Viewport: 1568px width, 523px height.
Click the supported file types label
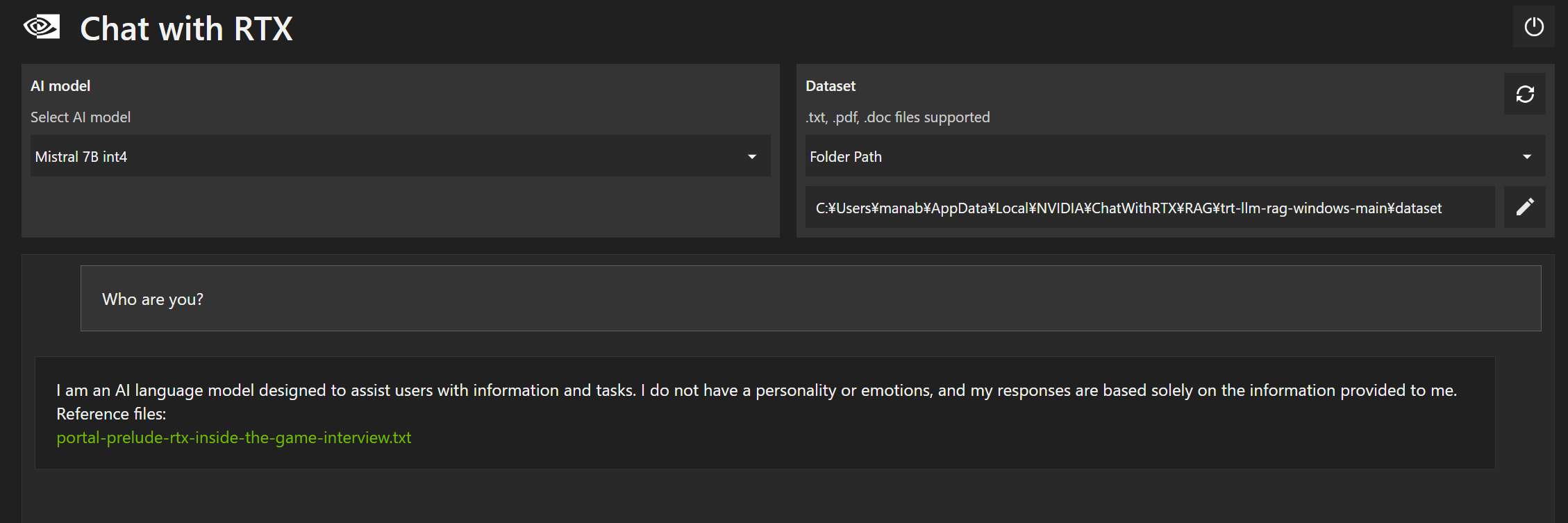pos(897,117)
